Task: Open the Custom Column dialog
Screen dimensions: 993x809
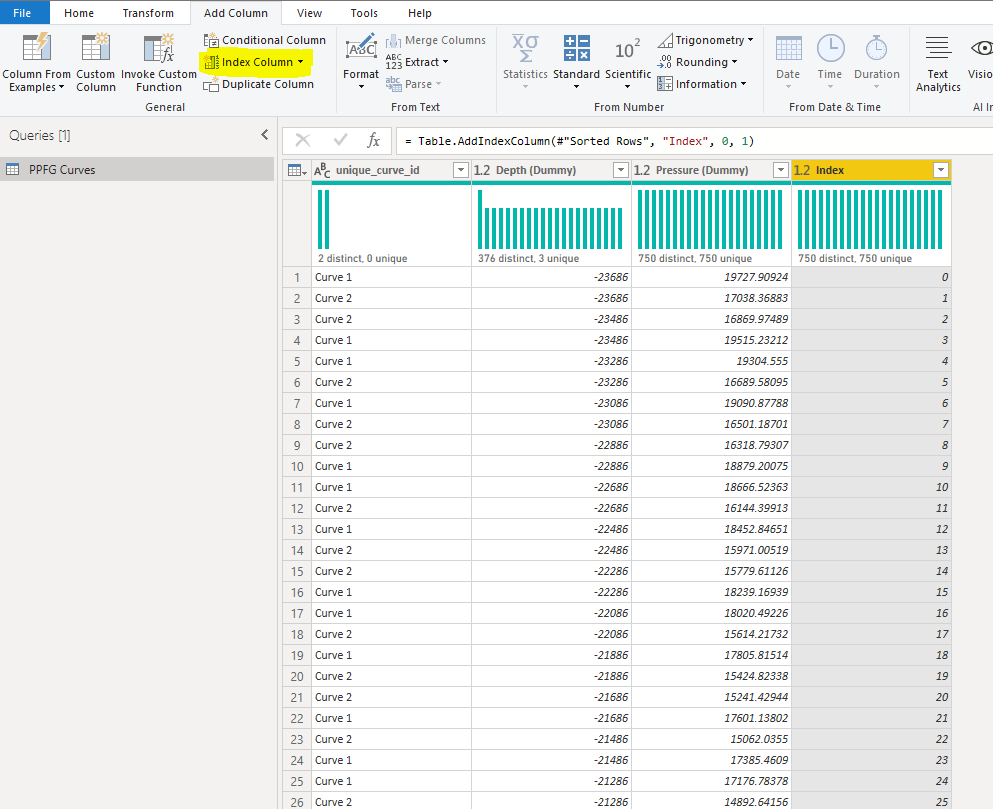Action: coord(95,62)
